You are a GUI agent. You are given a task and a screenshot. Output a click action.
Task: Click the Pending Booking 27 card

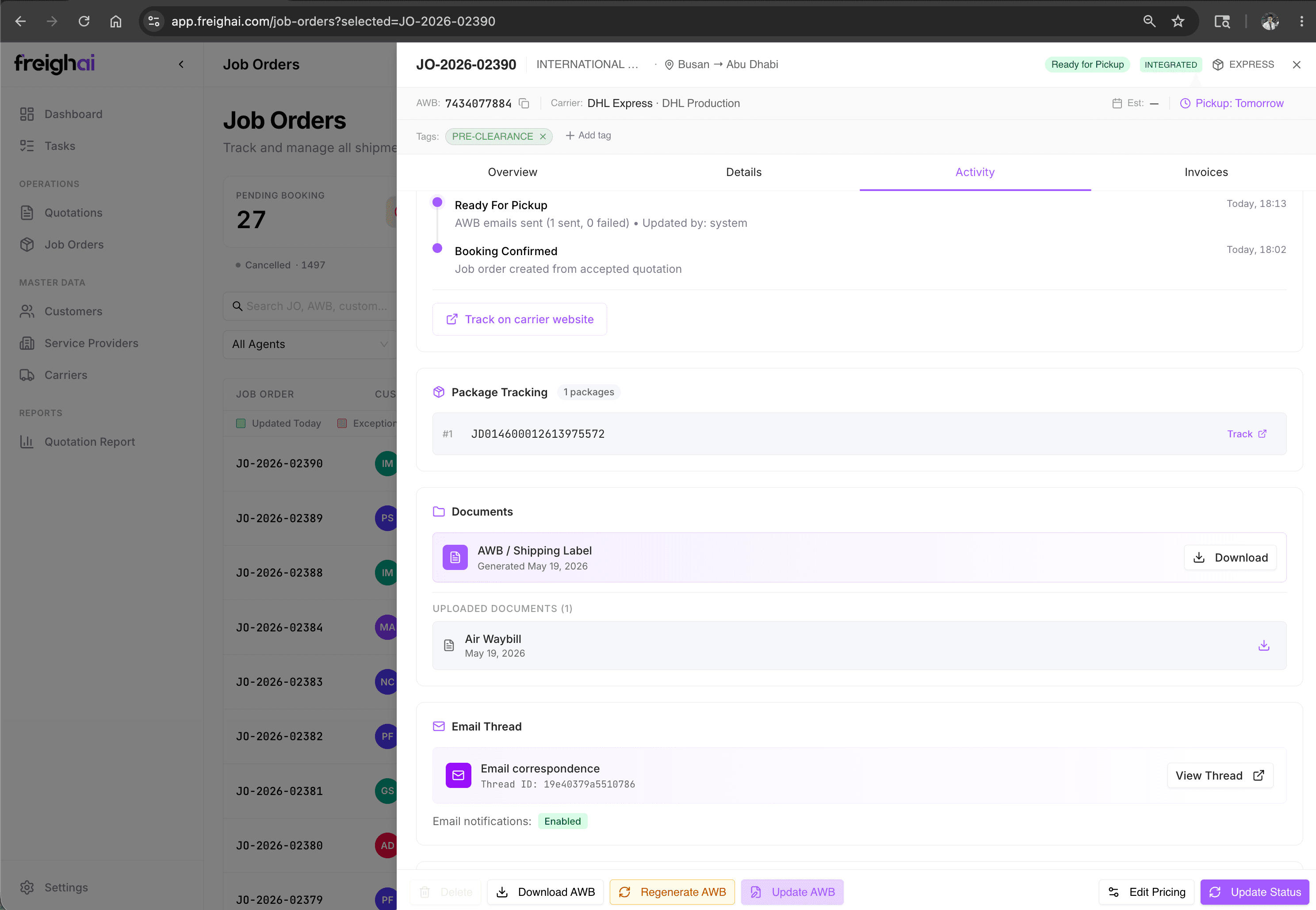310,211
